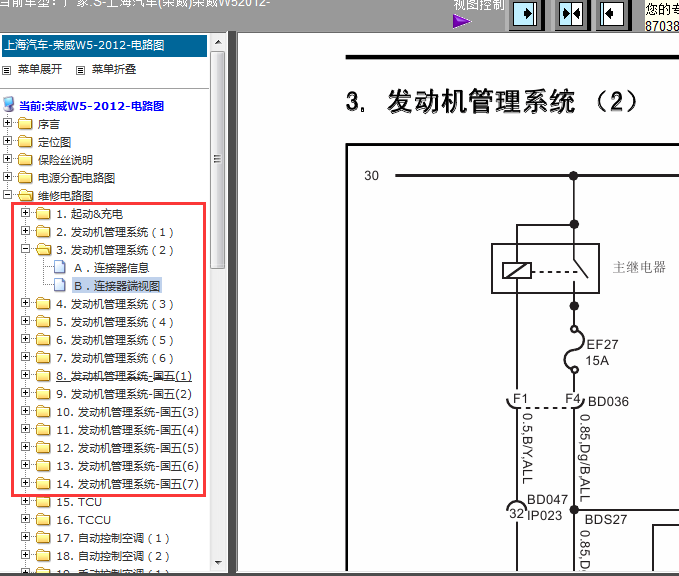Image resolution: width=679 pixels, height=576 pixels.
Task: Click the folder icon for 定位图
Action: click(x=26, y=142)
